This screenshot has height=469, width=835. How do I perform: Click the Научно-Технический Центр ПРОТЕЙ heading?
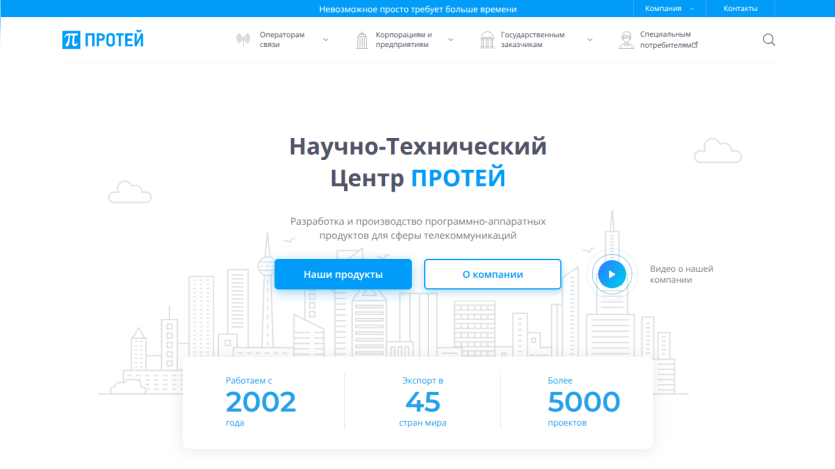click(x=418, y=162)
